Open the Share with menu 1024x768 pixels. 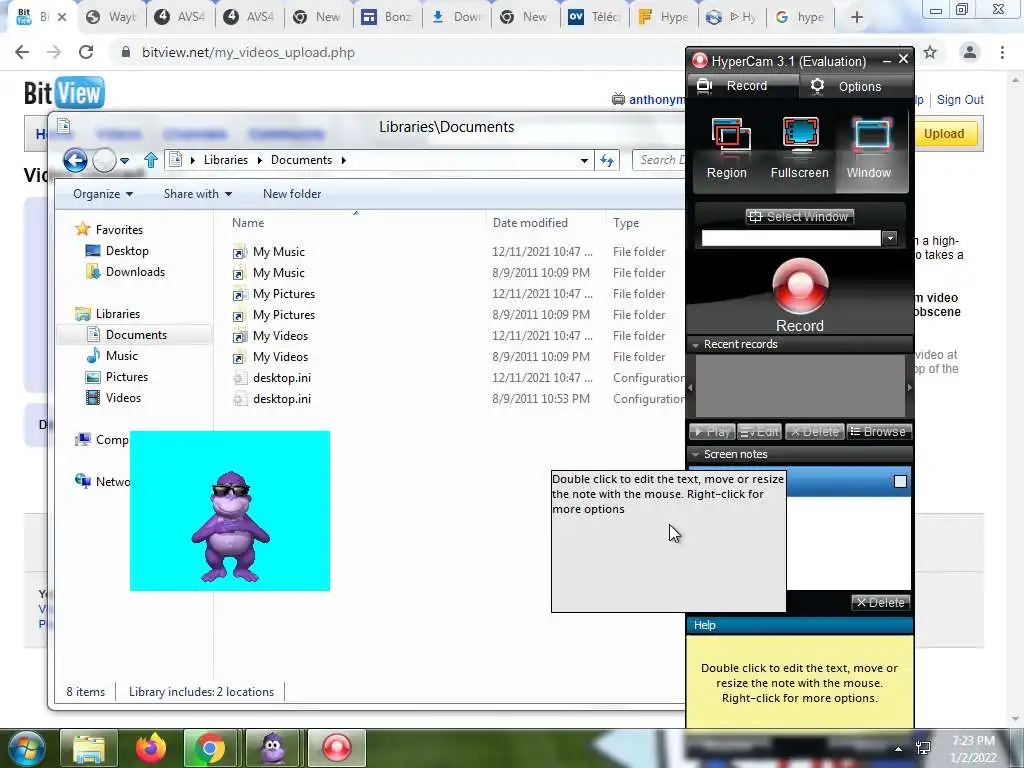pos(198,194)
